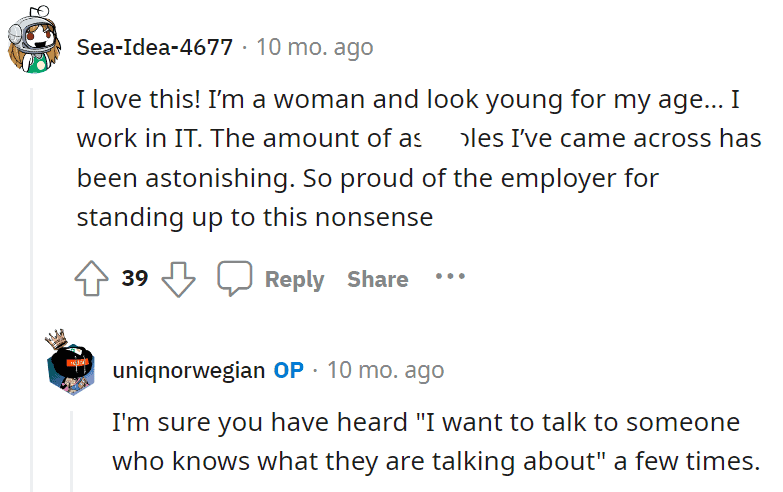
Task: Click the blue OP badge
Action: point(289,370)
